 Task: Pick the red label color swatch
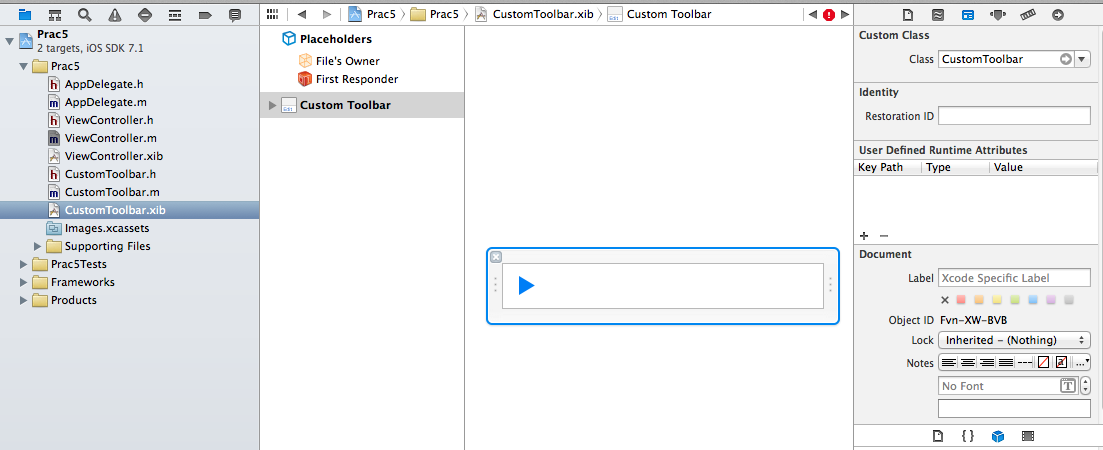click(961, 300)
